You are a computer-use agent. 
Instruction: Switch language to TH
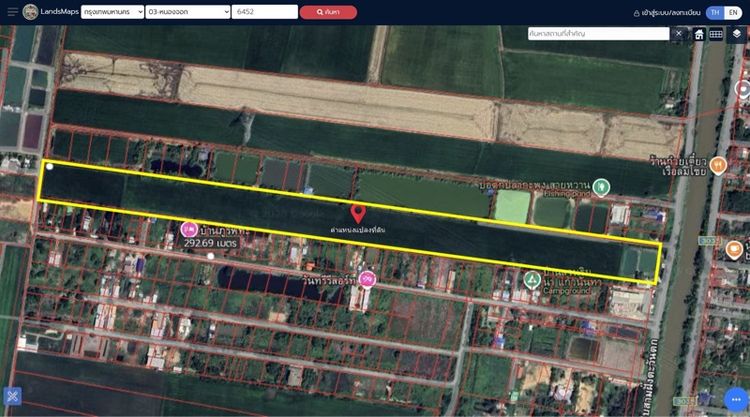pyautogui.click(x=714, y=12)
